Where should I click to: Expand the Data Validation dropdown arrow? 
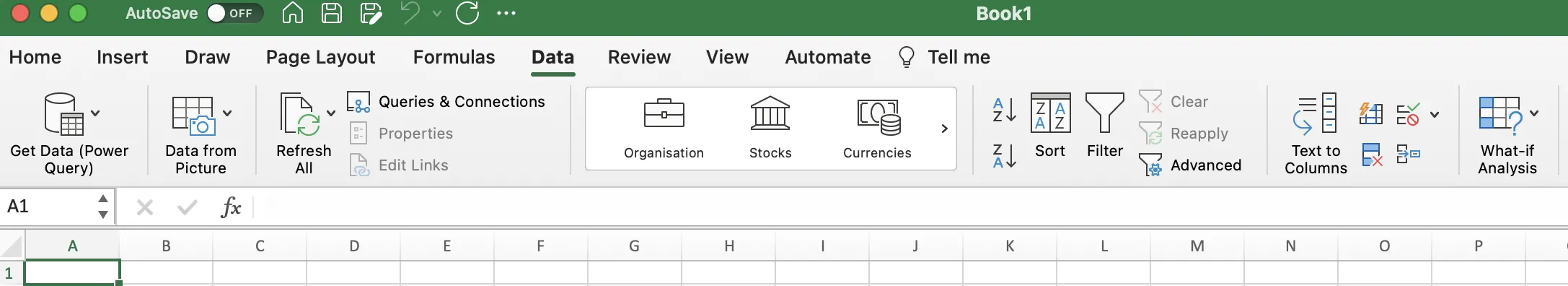(1435, 114)
